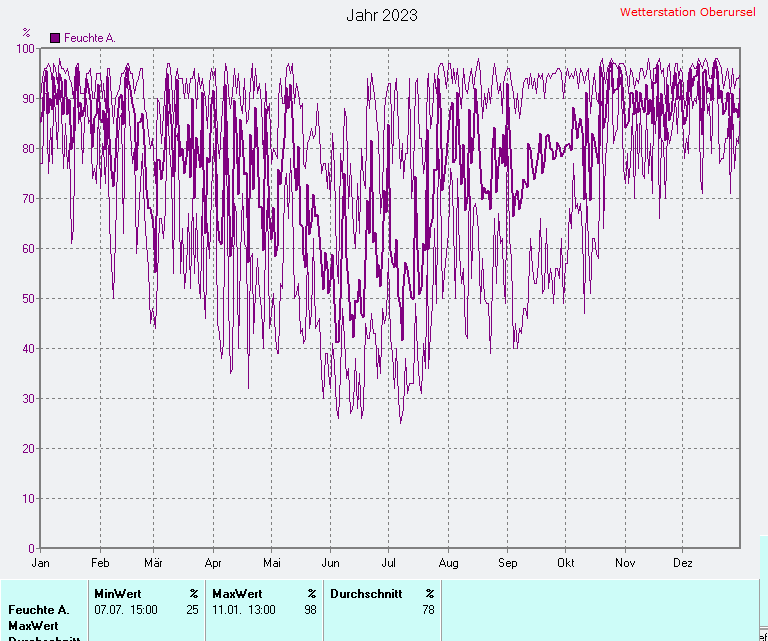Click the 'Aug' month axis label
768x641 pixels.
(448, 563)
